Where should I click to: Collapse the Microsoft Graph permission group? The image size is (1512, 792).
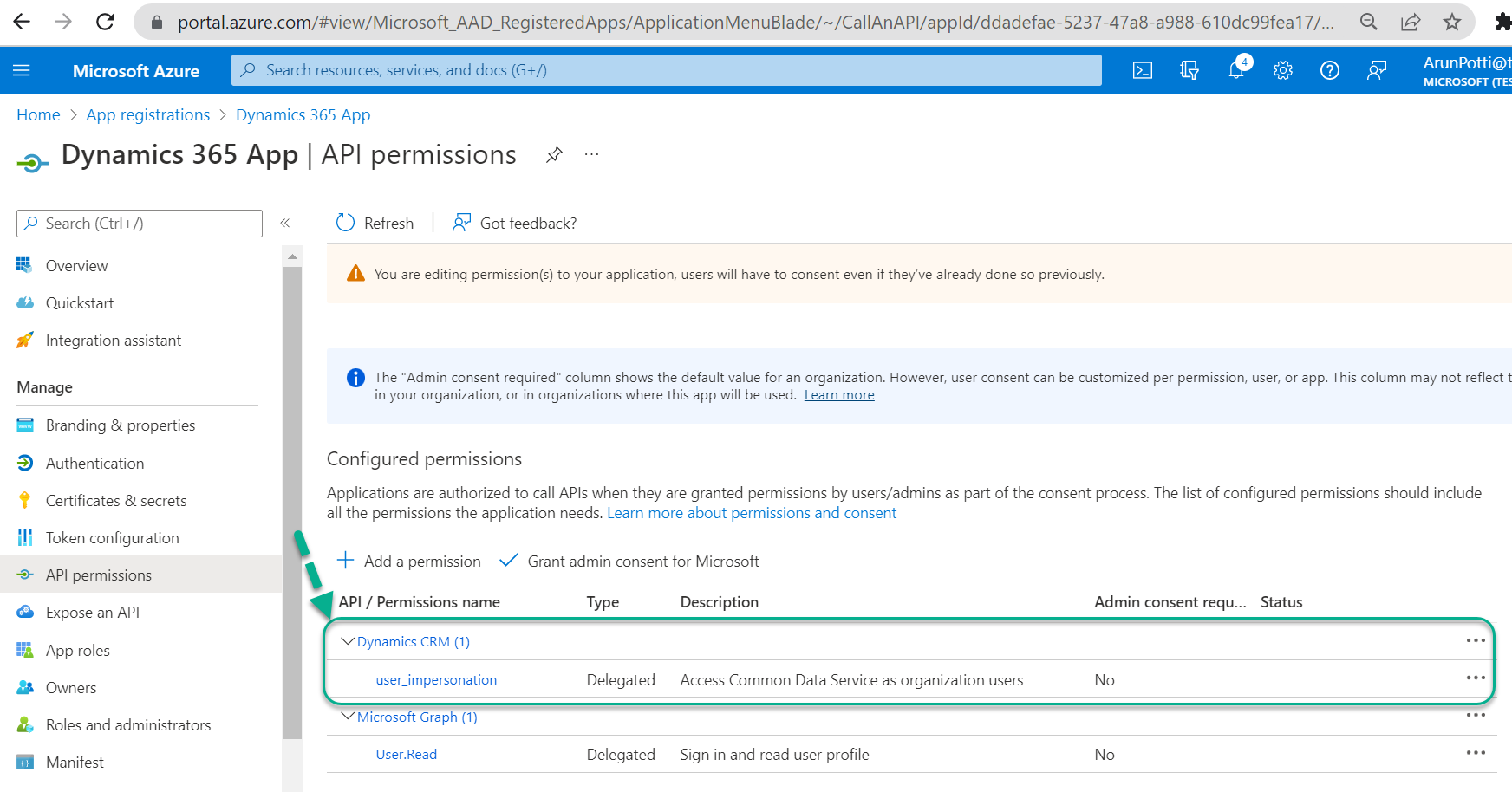(x=348, y=717)
